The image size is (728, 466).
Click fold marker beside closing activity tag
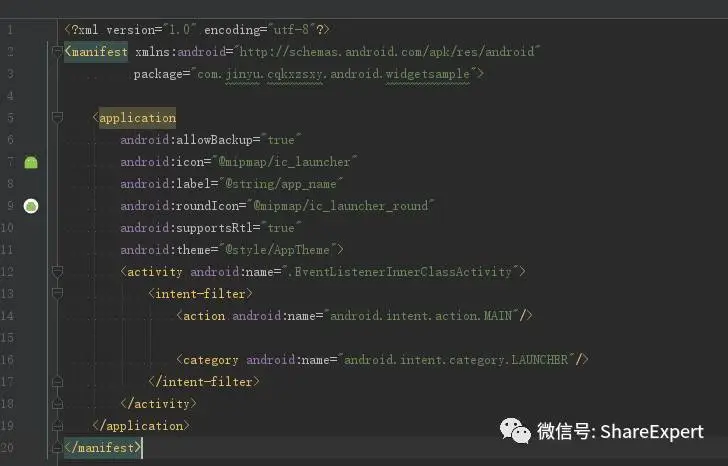coord(57,403)
